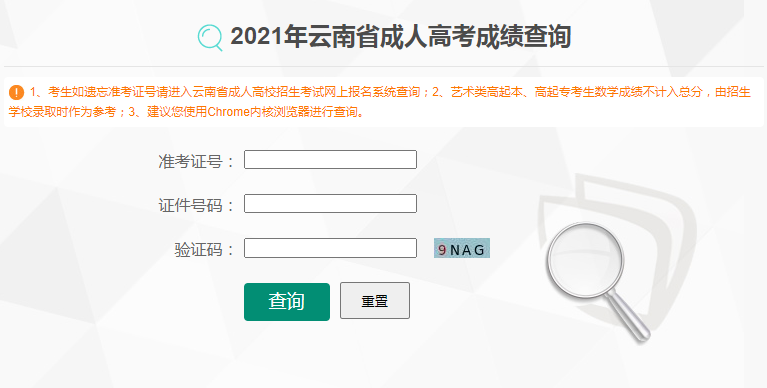Screen dimensions: 767x388
Task: Clear the form using 重置 button
Action: (375, 301)
